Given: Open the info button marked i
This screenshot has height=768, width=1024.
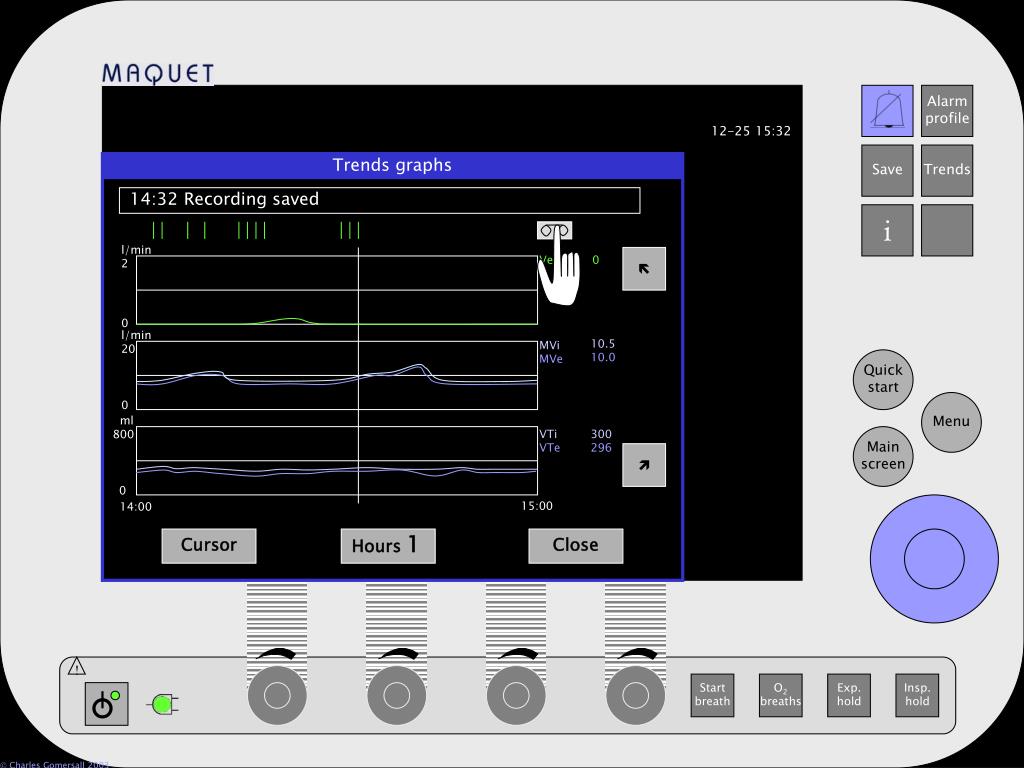Looking at the screenshot, I should click(x=887, y=230).
